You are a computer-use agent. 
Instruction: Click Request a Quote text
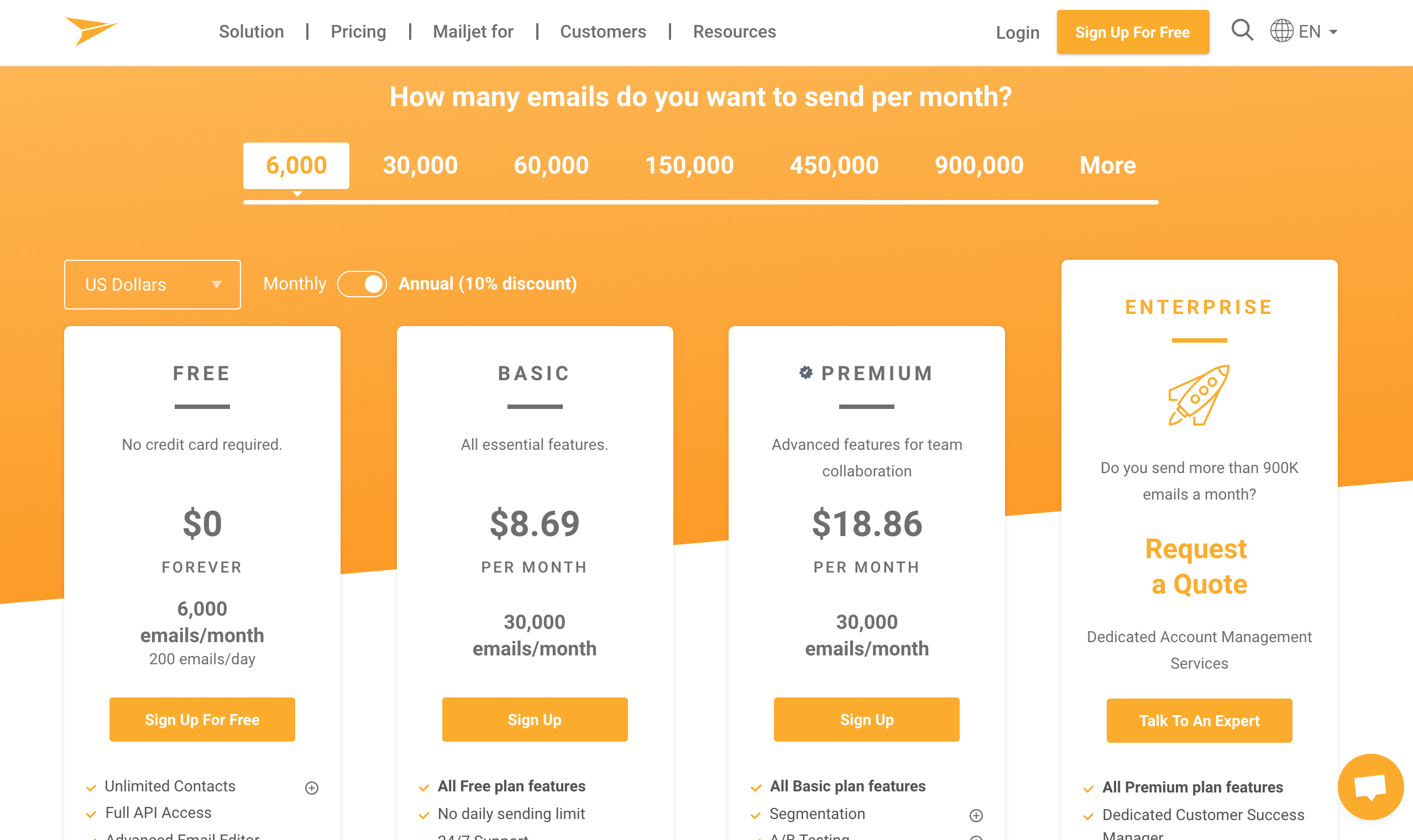1199,566
